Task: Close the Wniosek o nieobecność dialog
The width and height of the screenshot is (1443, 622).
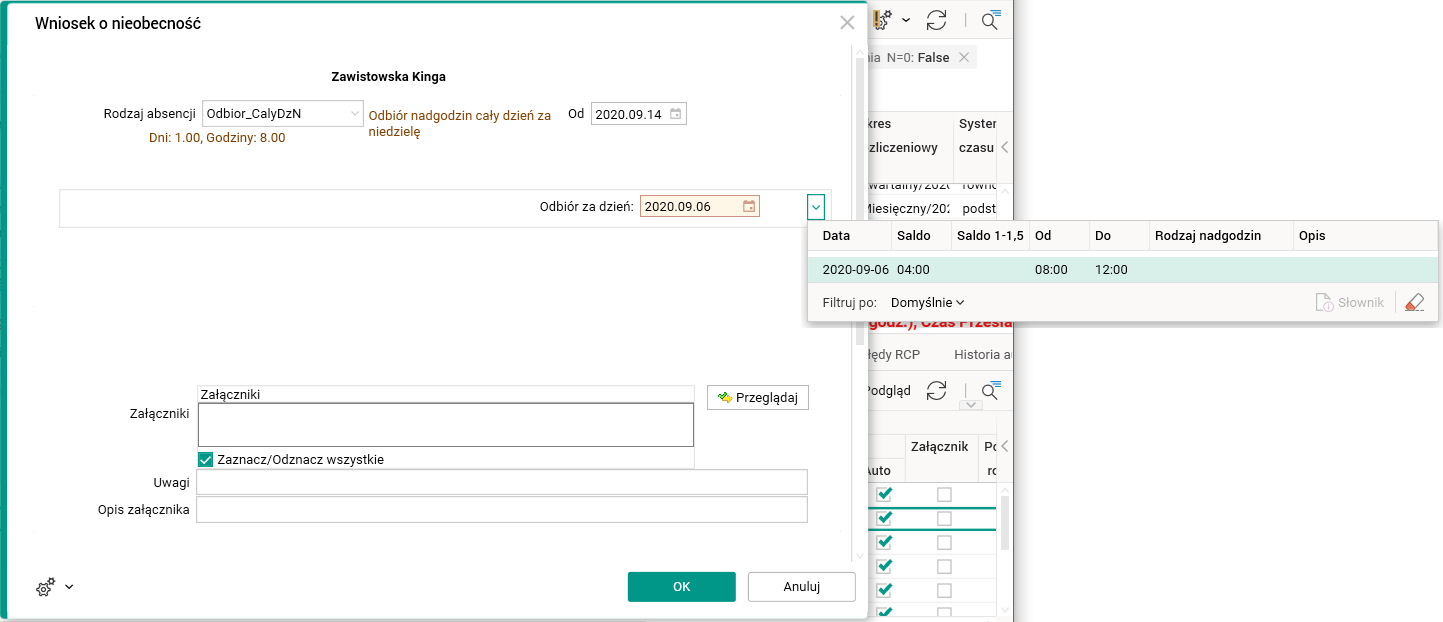Action: [x=847, y=23]
